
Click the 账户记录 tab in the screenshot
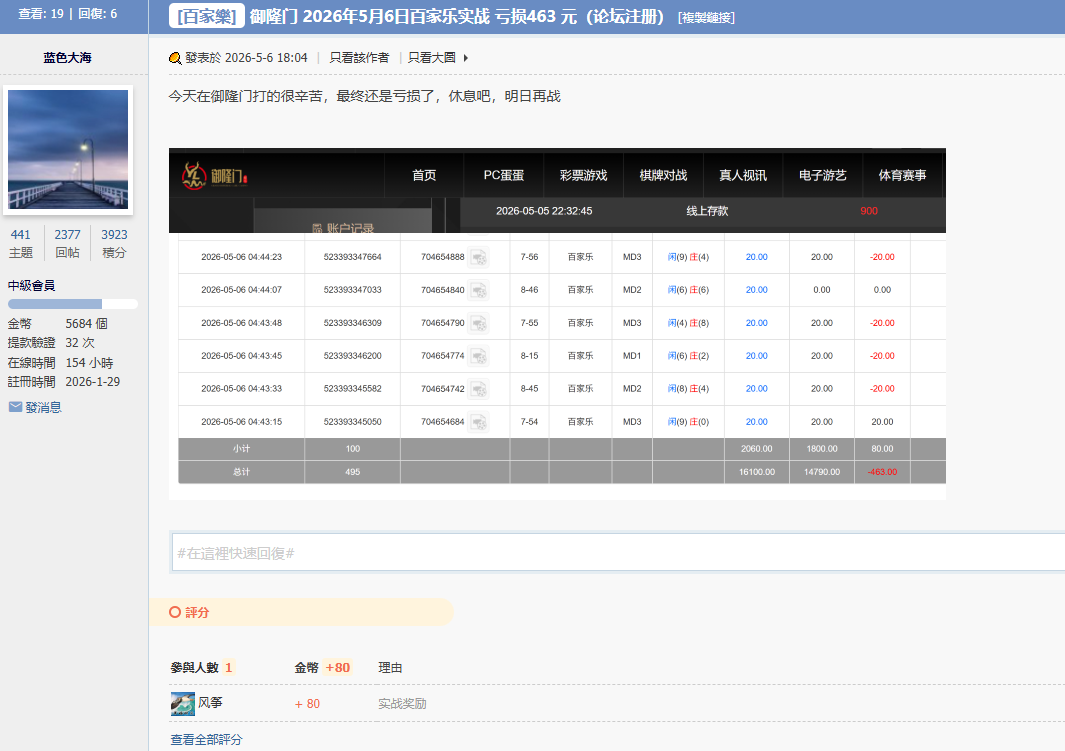point(343,227)
